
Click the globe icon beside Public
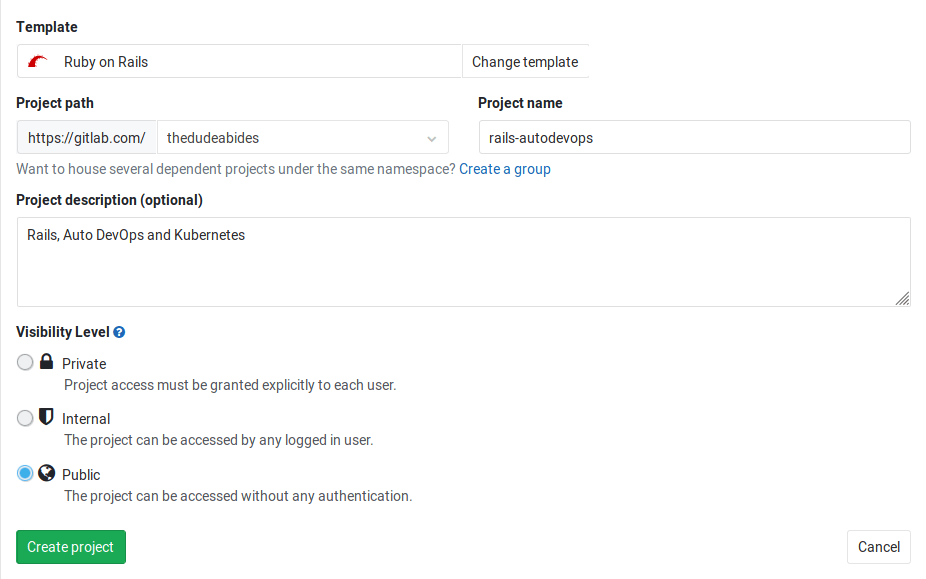[x=46, y=472]
